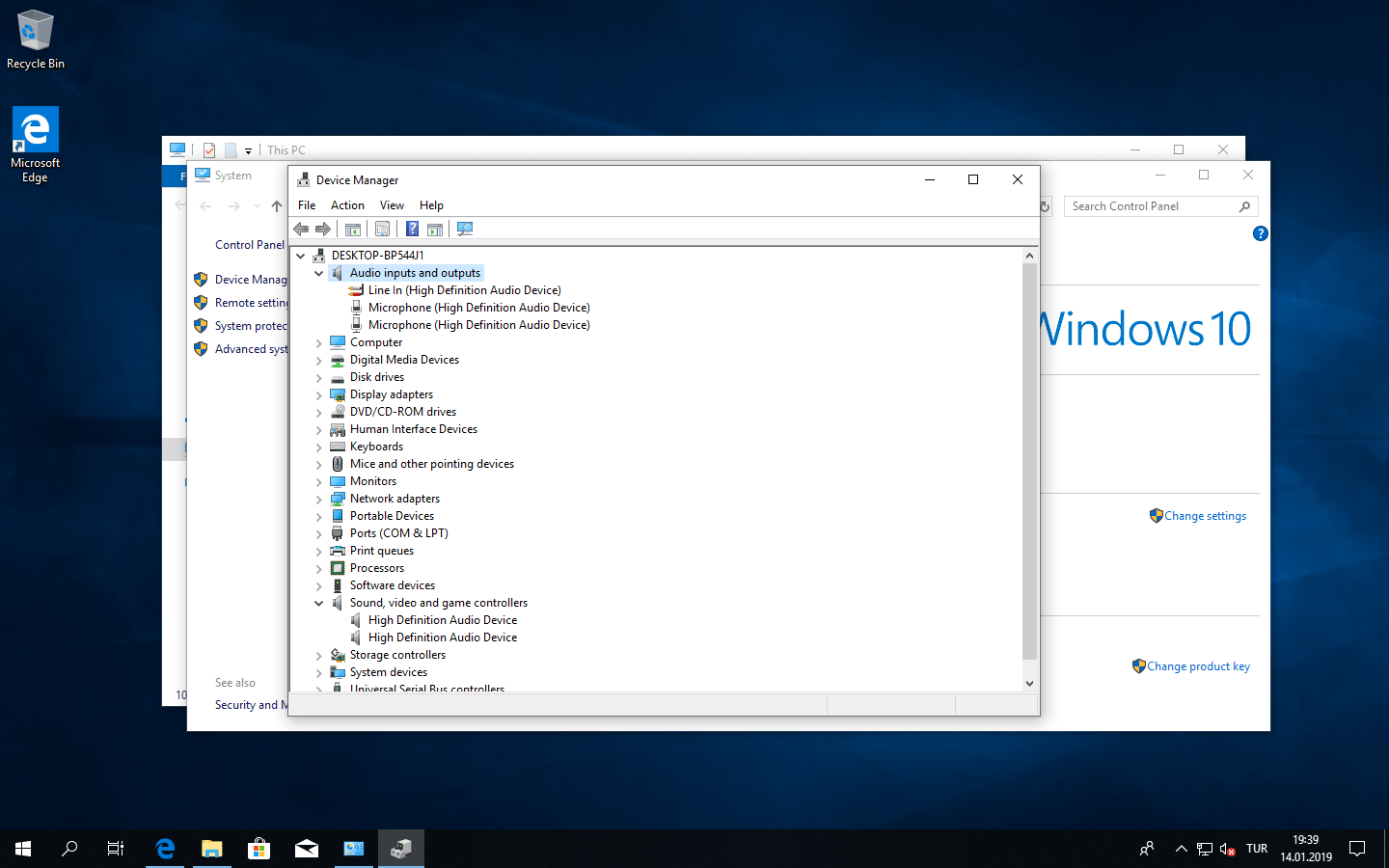The width and height of the screenshot is (1389, 868).
Task: Click the Search Control Panel field
Action: [1153, 206]
